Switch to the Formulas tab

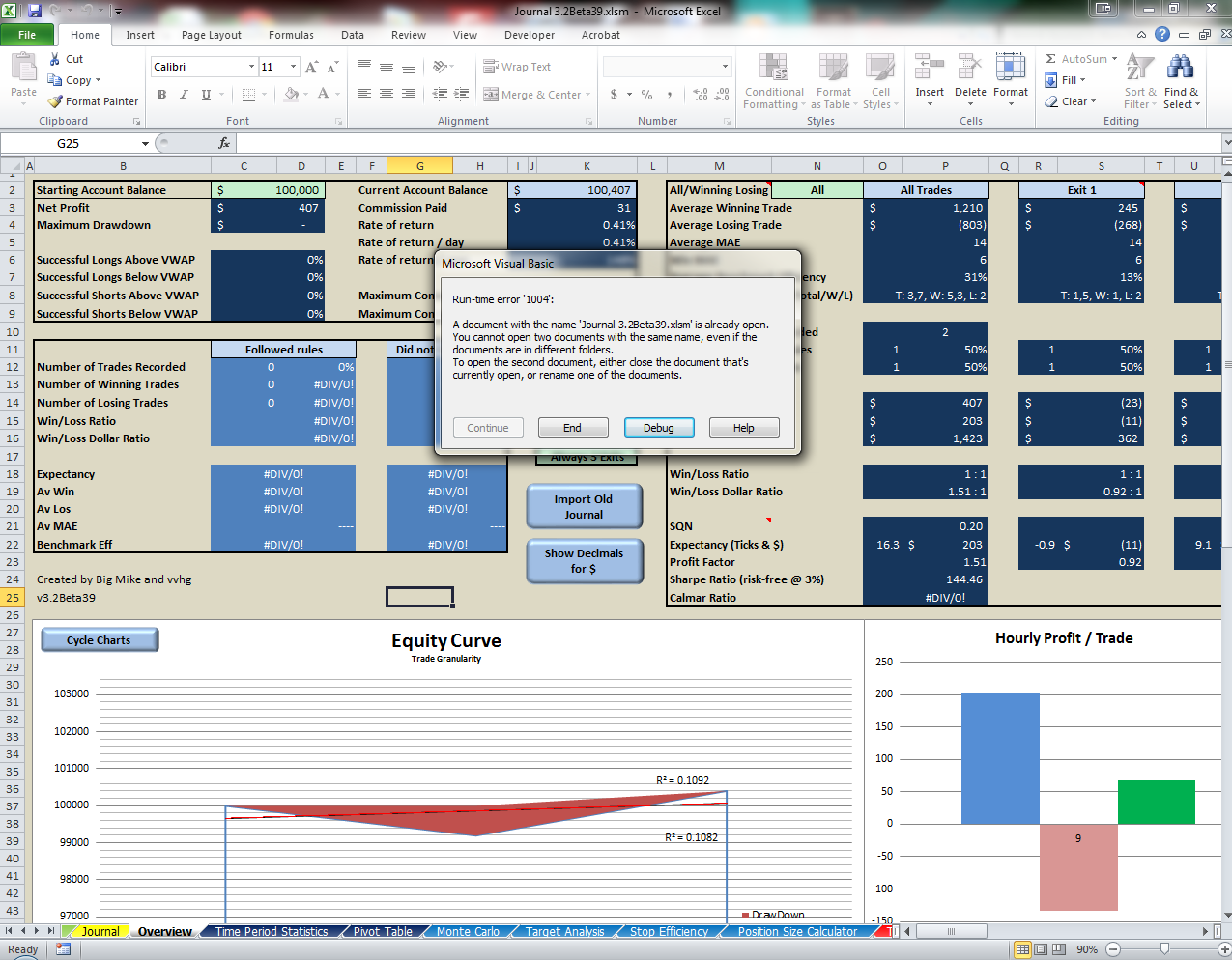click(x=291, y=35)
